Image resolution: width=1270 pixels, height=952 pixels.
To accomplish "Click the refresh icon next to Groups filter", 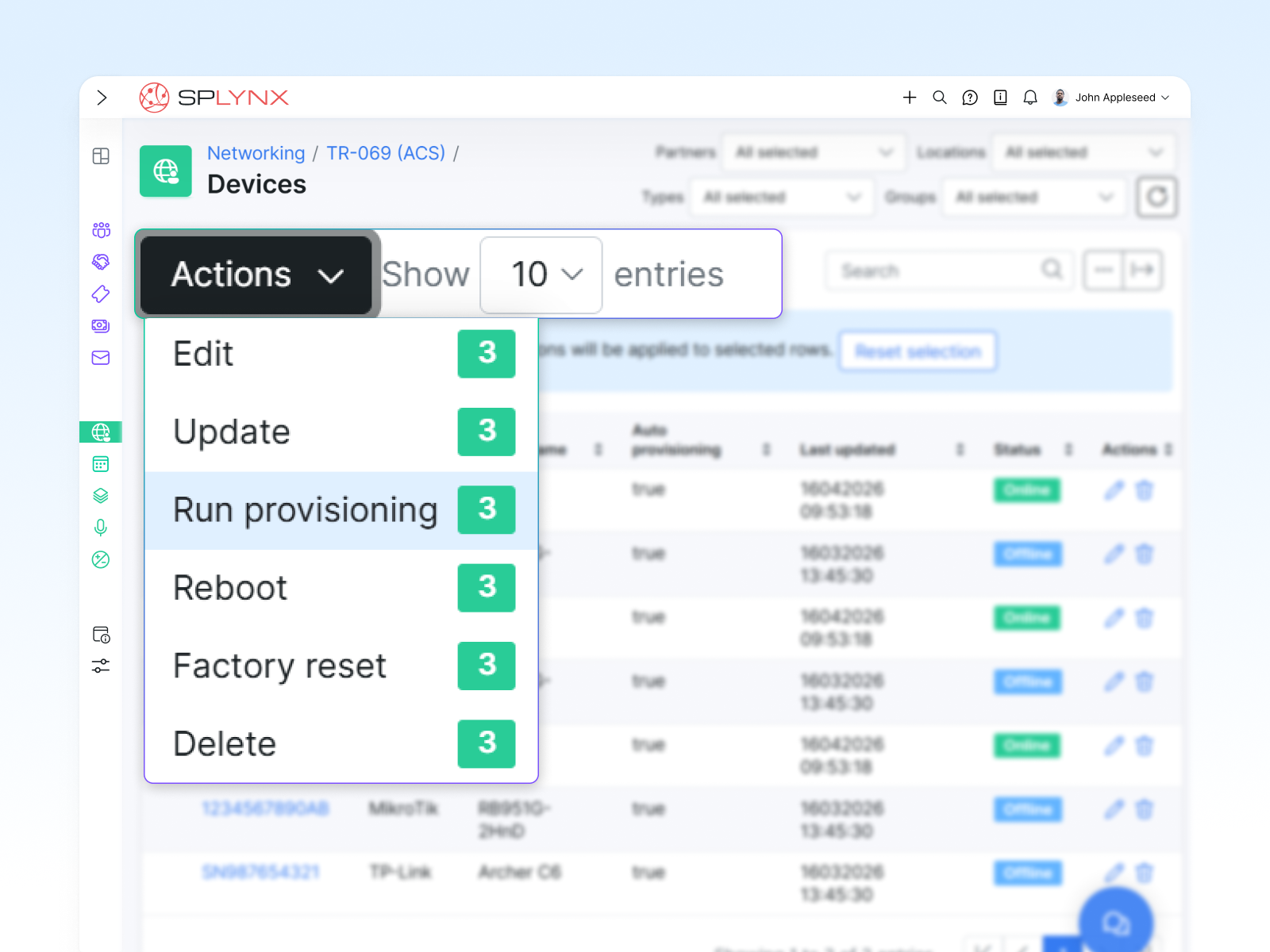I will click(x=1156, y=197).
